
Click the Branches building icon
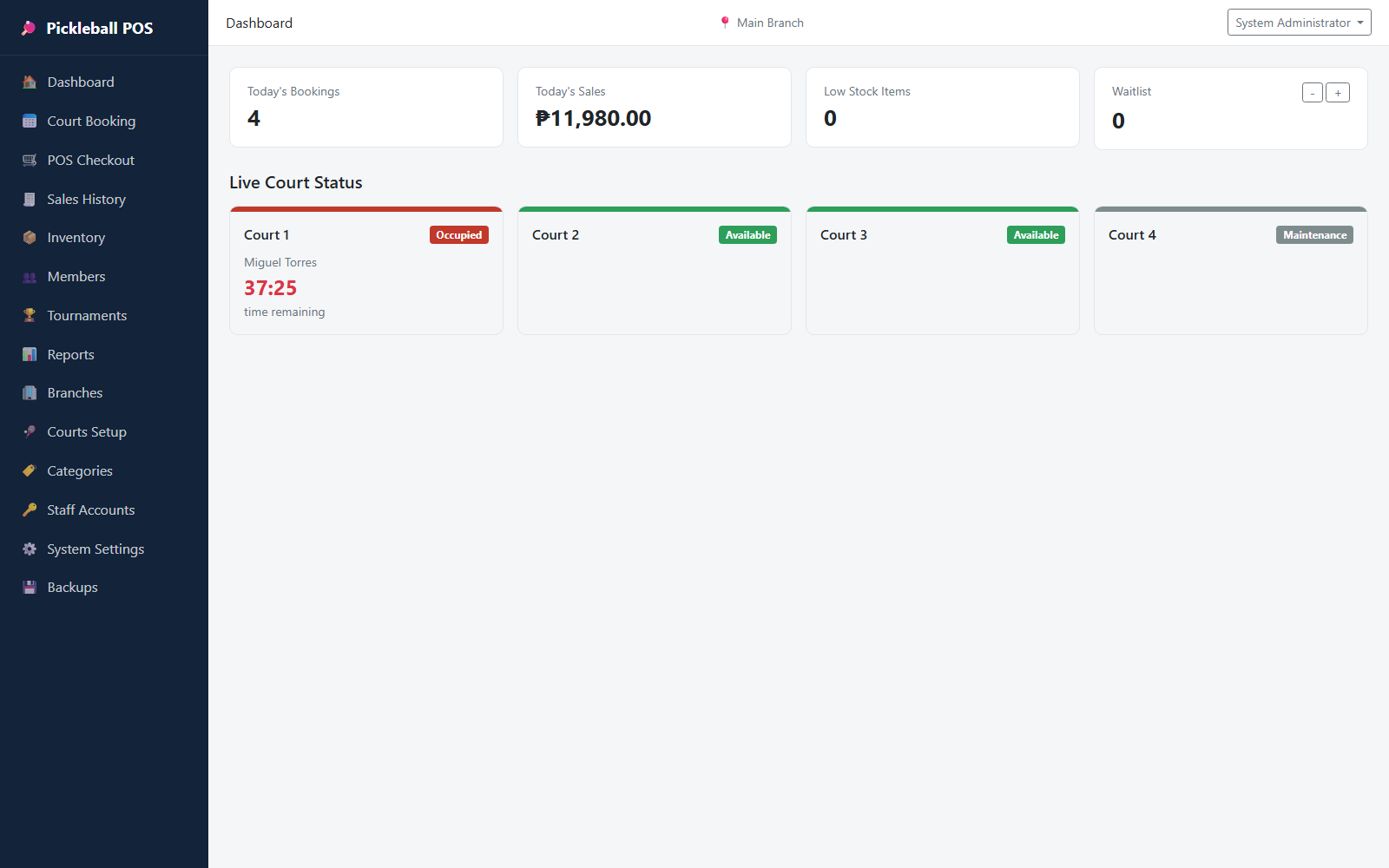pos(30,392)
